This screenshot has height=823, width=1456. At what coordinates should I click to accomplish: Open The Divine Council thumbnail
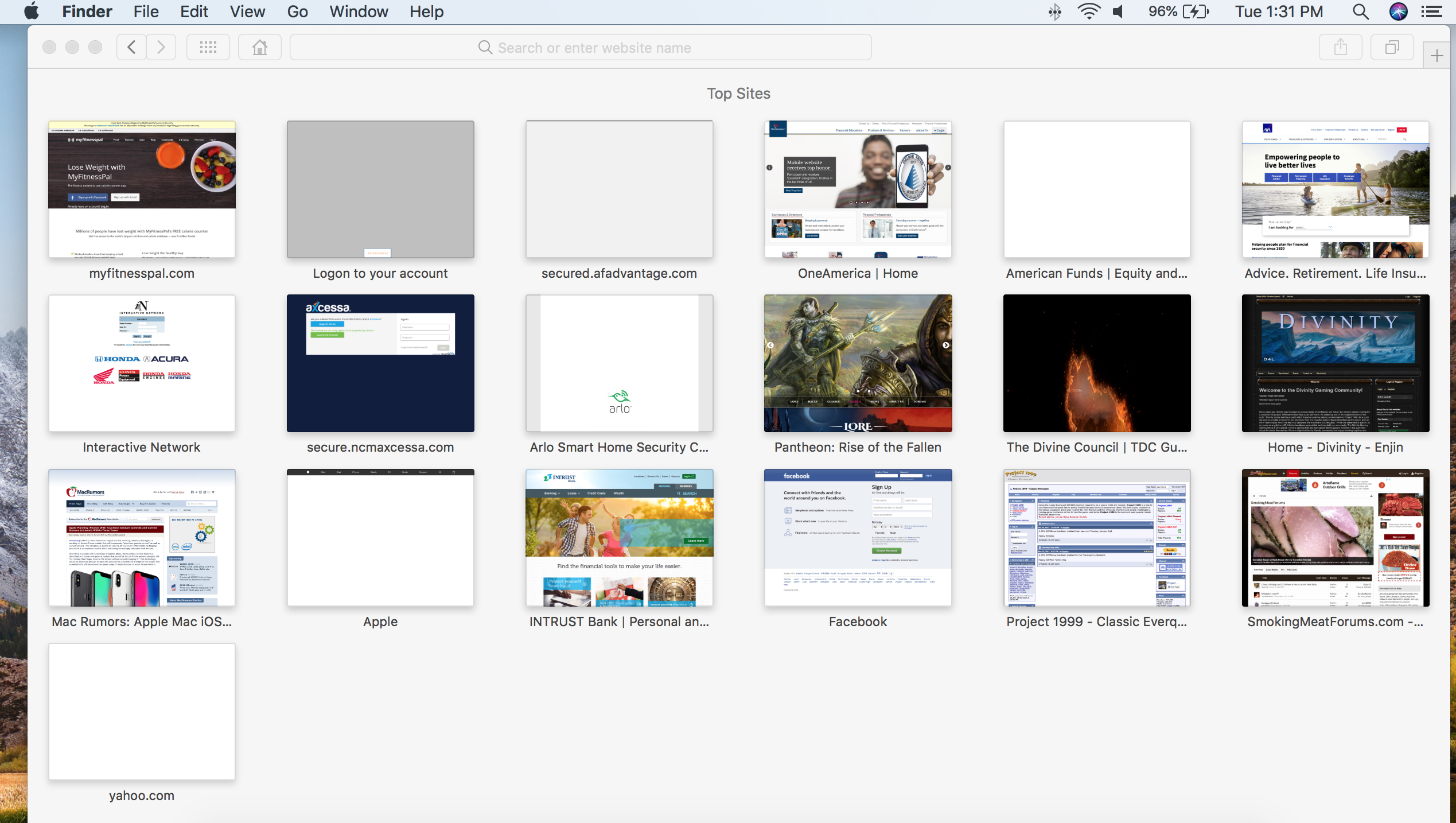pyautogui.click(x=1097, y=363)
